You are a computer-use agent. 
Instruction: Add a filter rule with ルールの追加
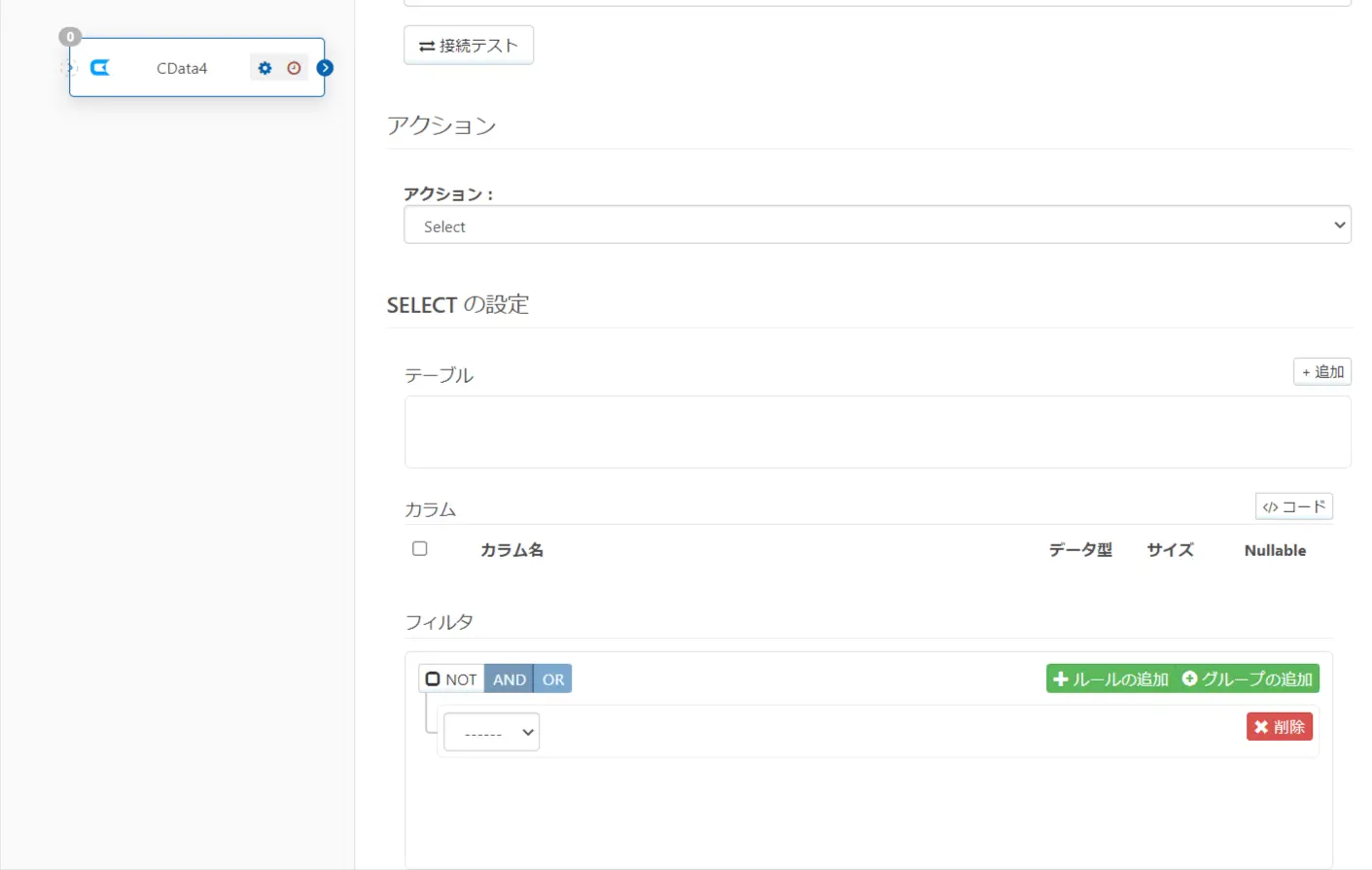point(1110,679)
